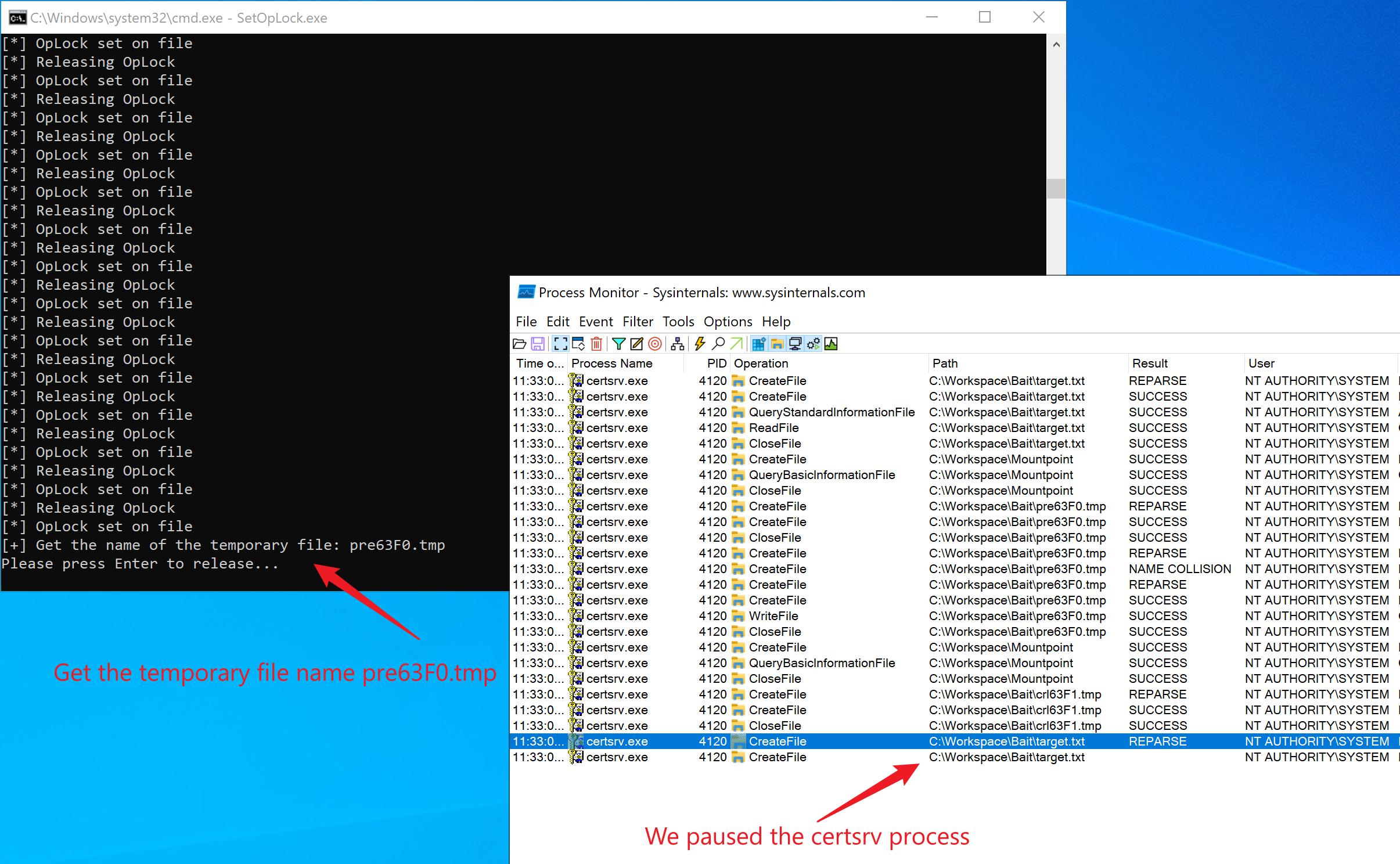The height and width of the screenshot is (864, 1400).
Task: Open the Filter menu
Action: [x=638, y=322]
